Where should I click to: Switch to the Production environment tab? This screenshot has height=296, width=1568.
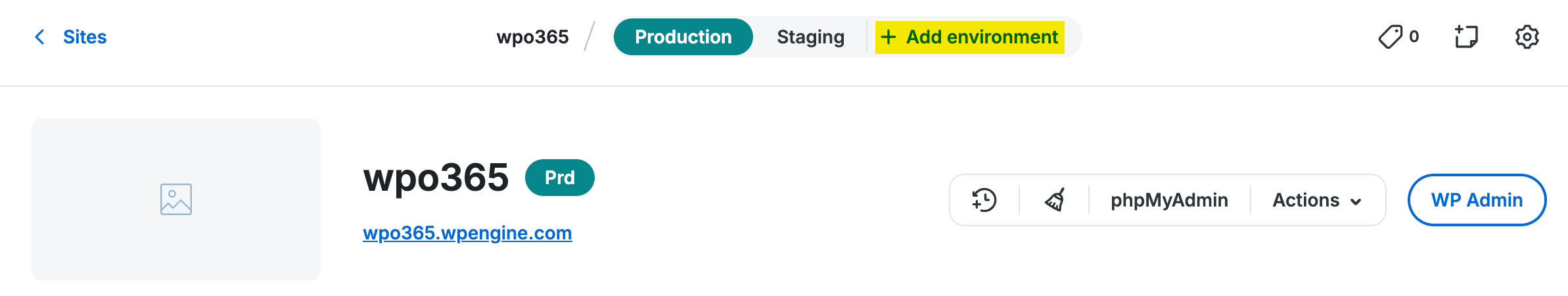tap(683, 37)
